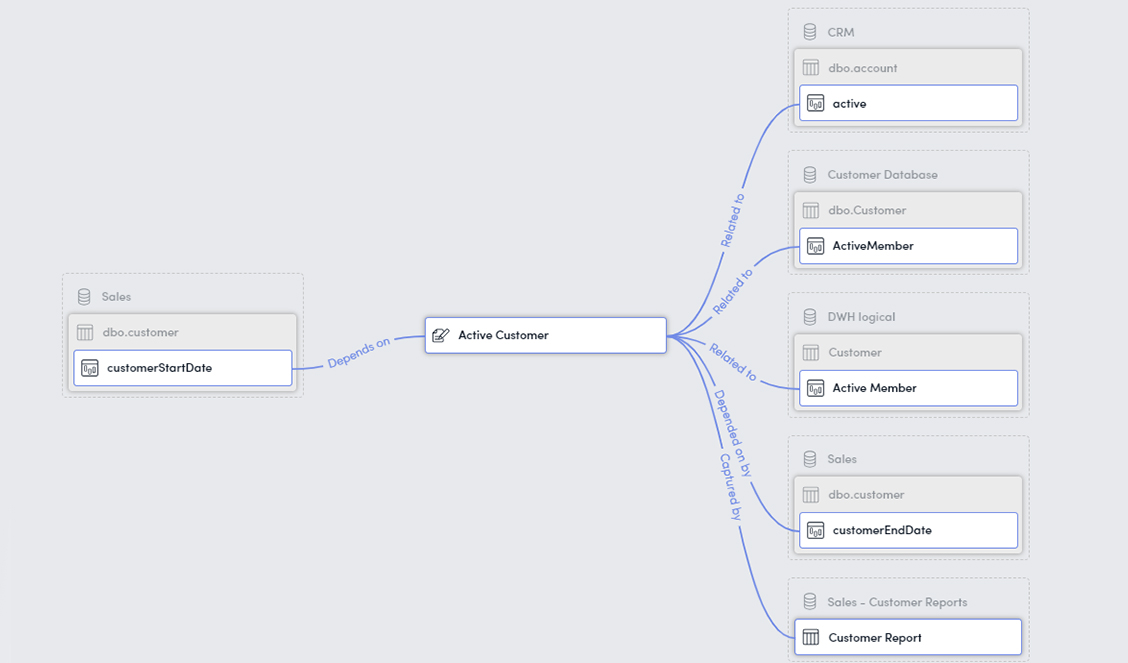Click the column icon beside ActiveMember
The height and width of the screenshot is (663, 1128).
click(x=815, y=246)
